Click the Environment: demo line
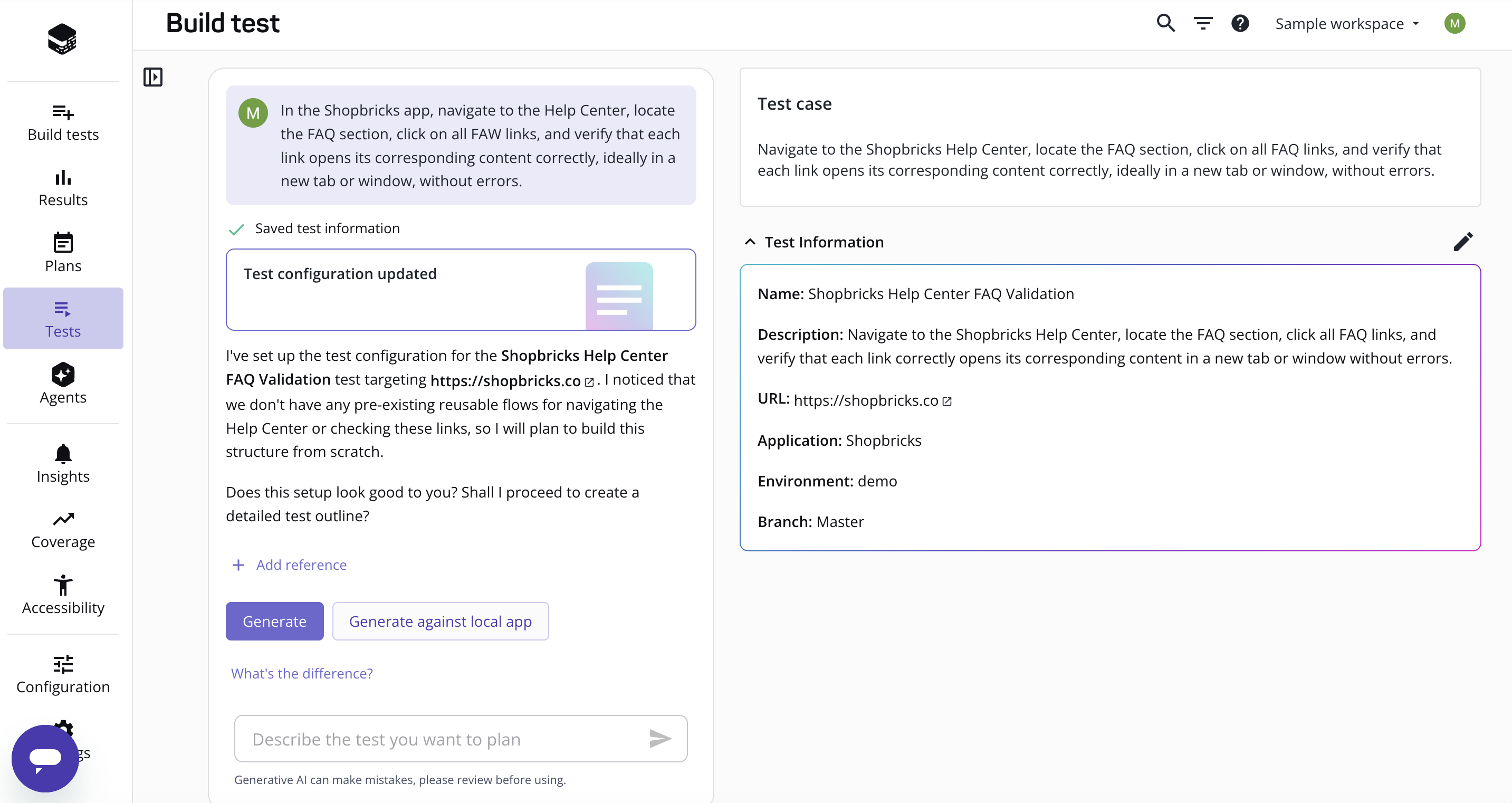Image resolution: width=1512 pixels, height=803 pixels. [x=827, y=481]
